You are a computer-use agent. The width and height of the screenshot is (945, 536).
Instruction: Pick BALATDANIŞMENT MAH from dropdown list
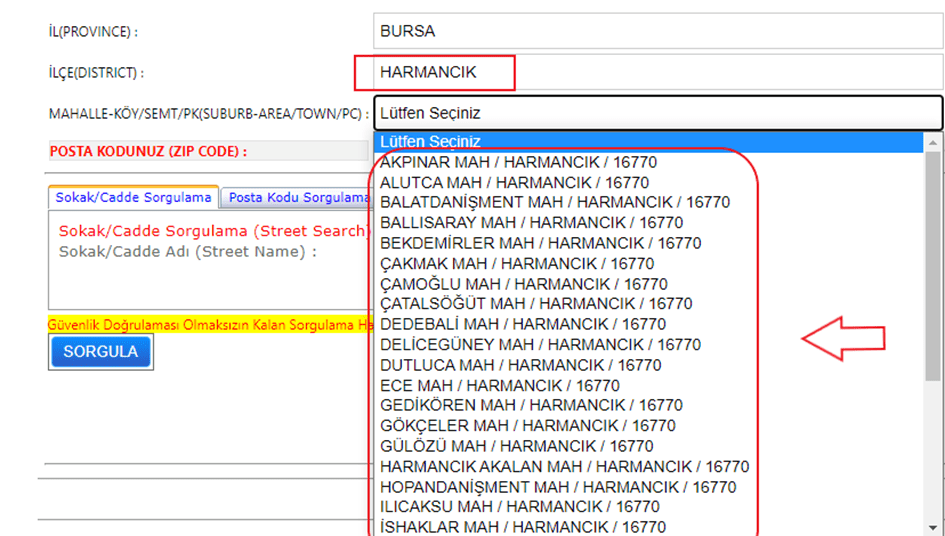click(555, 202)
